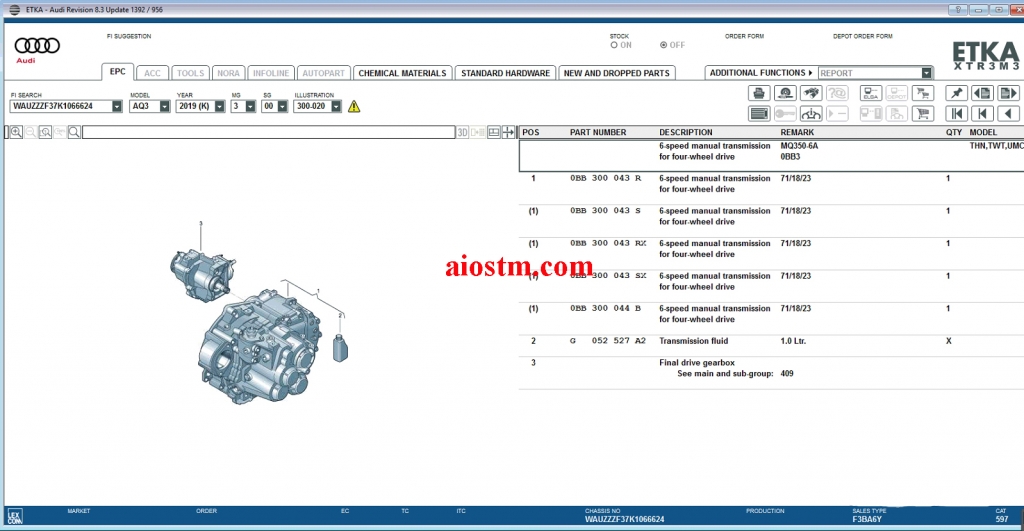Go to previous illustration page icon

[983, 93]
